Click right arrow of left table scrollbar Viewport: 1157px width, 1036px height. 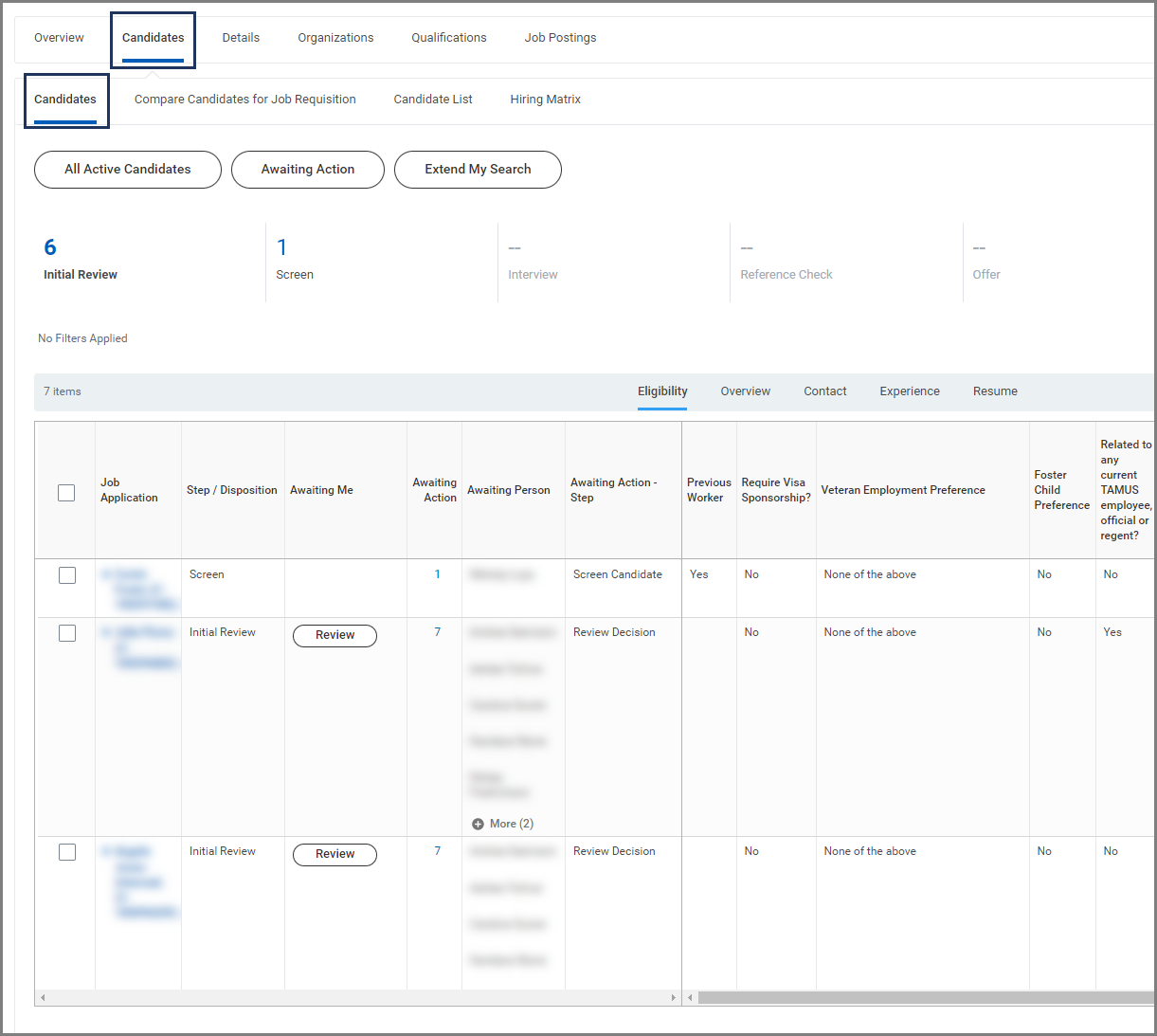tap(673, 997)
